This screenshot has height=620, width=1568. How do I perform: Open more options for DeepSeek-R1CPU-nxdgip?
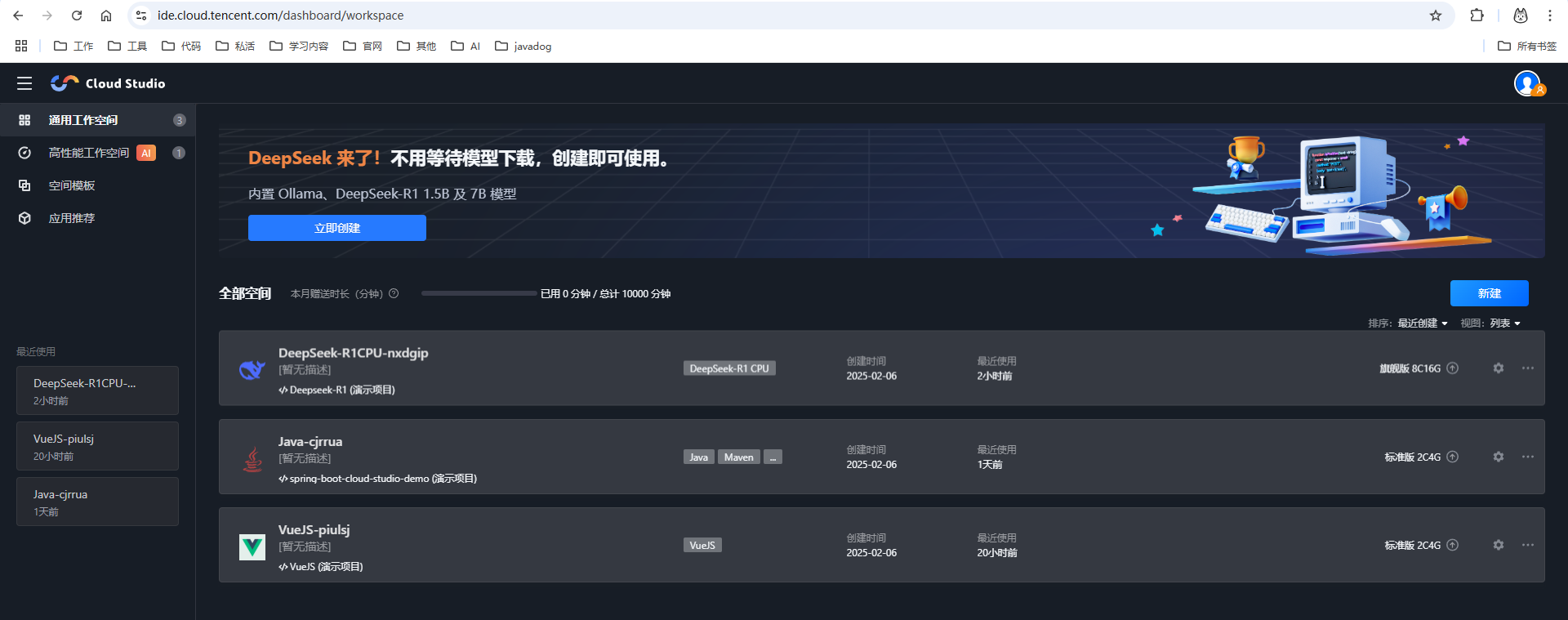click(1528, 368)
